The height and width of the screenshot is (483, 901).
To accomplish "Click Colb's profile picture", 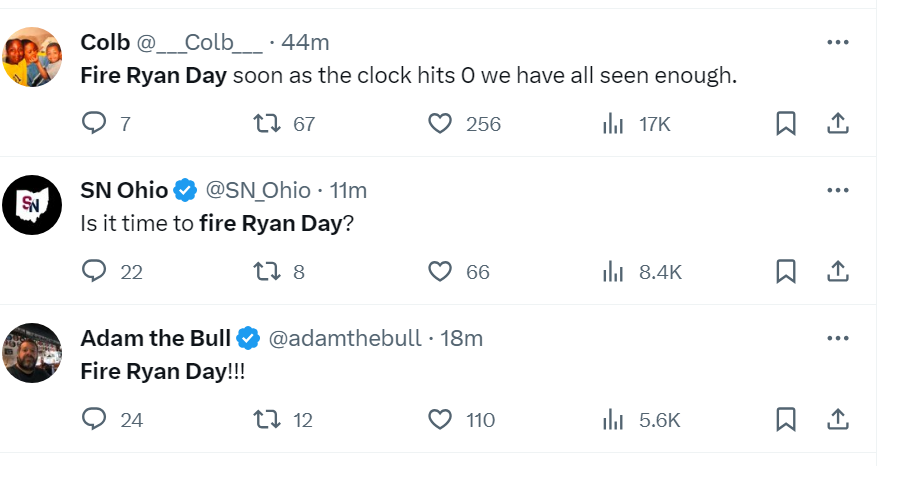I will [33, 58].
